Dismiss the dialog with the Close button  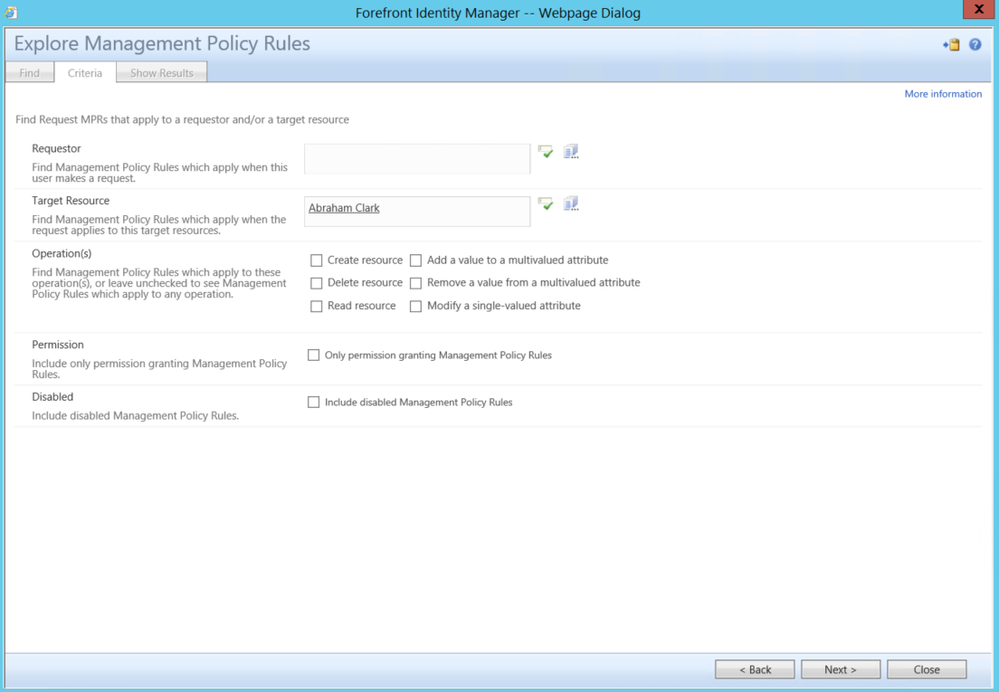(927, 670)
